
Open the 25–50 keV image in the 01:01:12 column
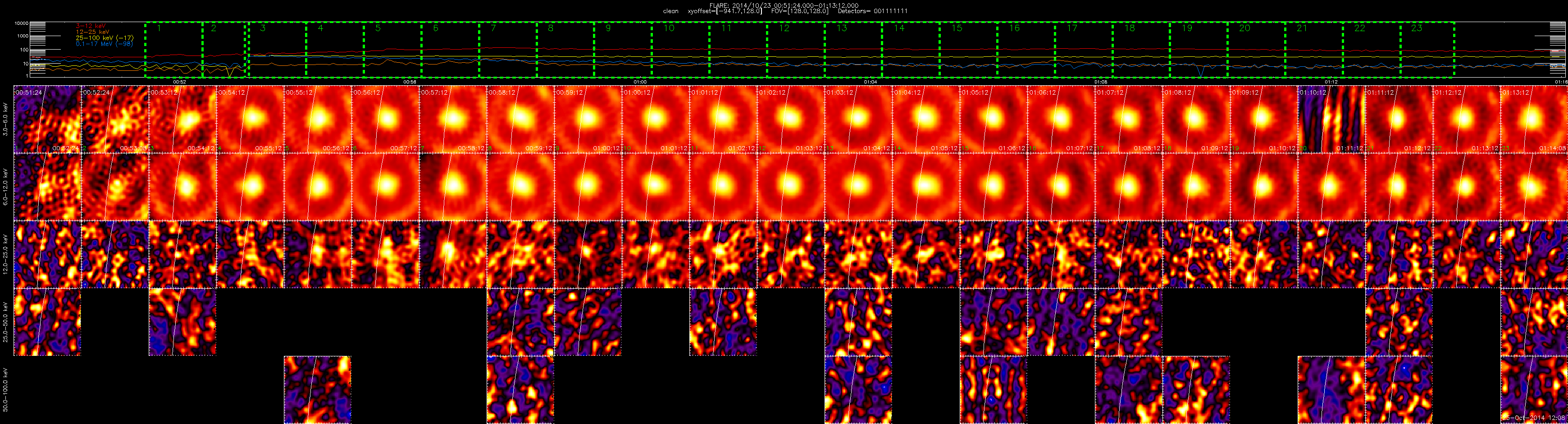point(723,322)
